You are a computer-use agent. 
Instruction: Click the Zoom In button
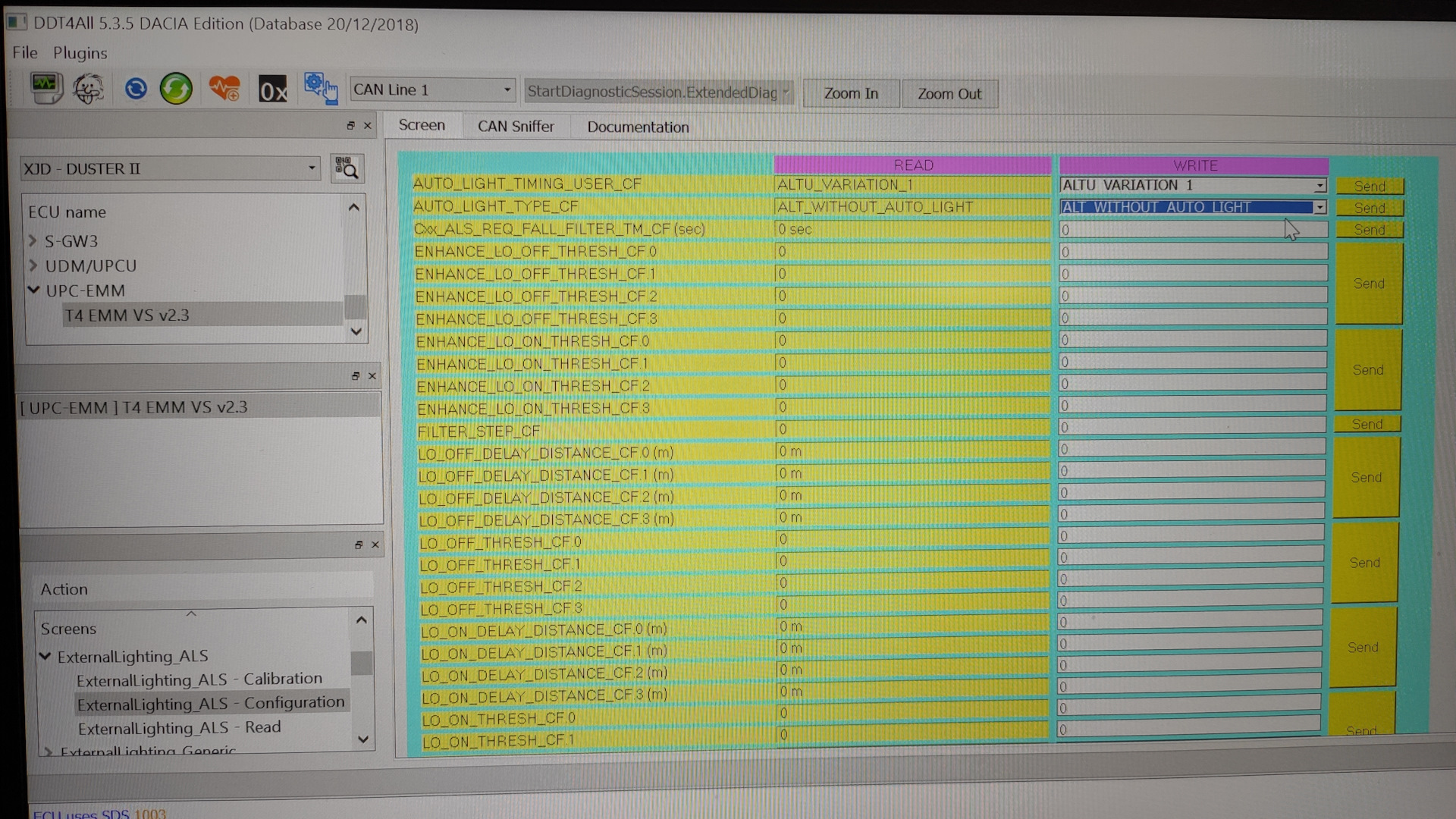point(851,94)
